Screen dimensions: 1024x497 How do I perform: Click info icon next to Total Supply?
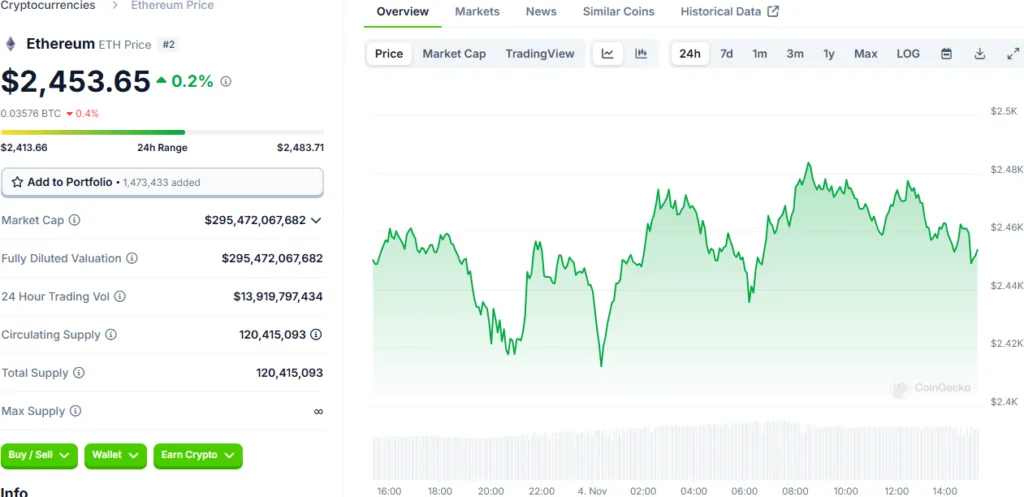tap(79, 373)
